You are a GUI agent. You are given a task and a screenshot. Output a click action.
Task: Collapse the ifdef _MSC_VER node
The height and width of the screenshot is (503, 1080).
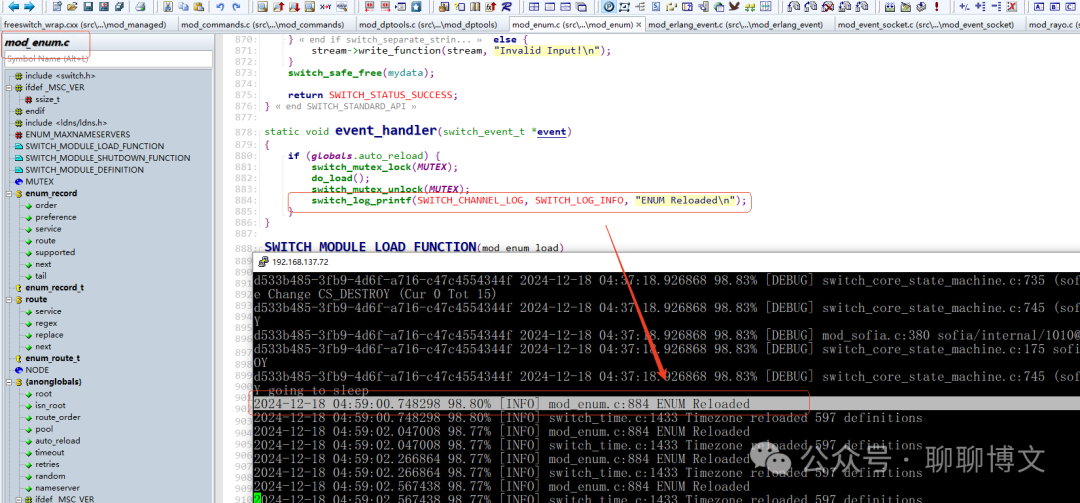(x=9, y=88)
